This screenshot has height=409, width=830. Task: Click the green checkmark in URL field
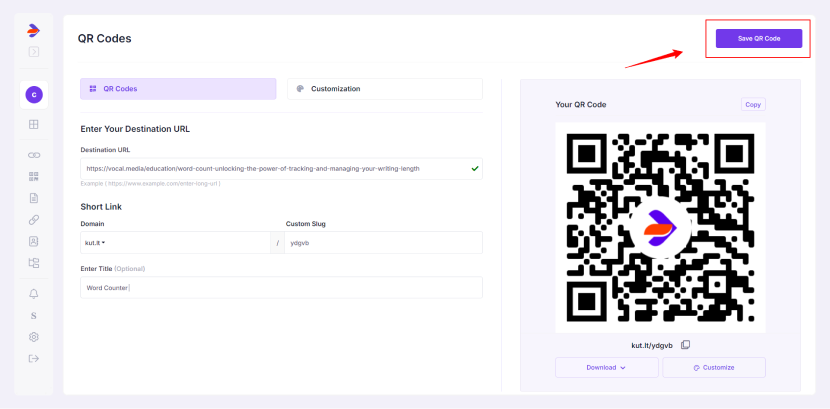[475, 168]
